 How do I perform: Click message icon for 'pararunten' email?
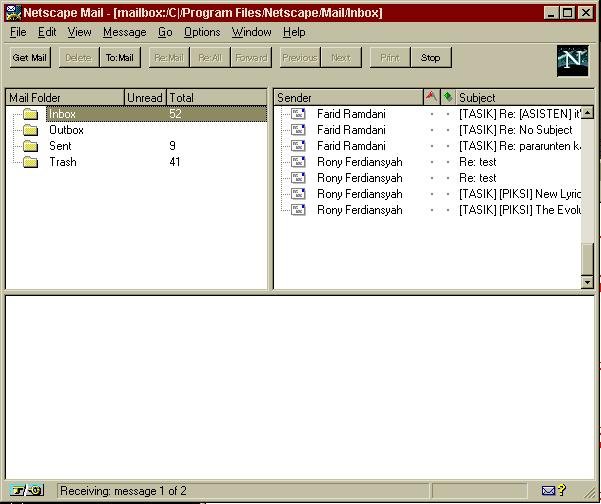pyautogui.click(x=298, y=146)
